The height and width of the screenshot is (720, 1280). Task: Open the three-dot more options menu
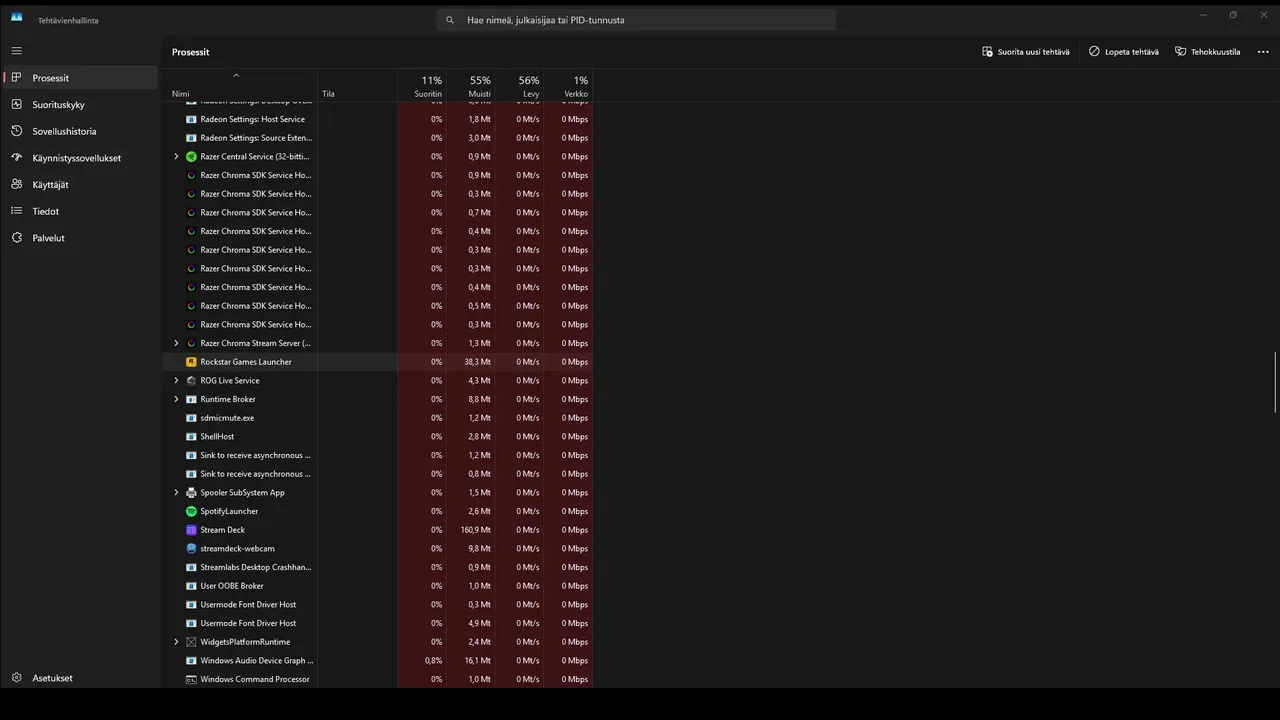(1263, 52)
